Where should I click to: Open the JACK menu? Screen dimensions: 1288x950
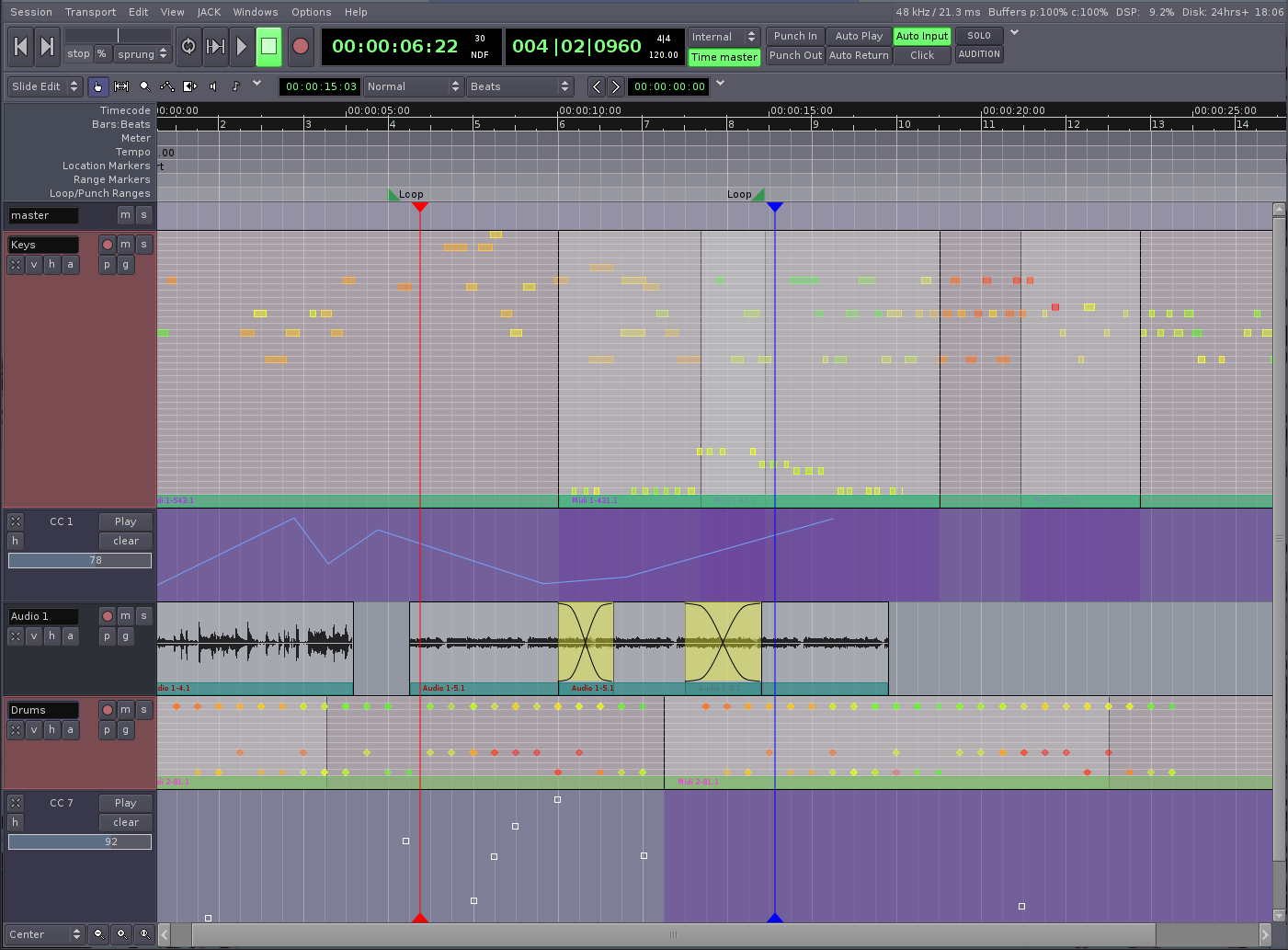[x=209, y=12]
